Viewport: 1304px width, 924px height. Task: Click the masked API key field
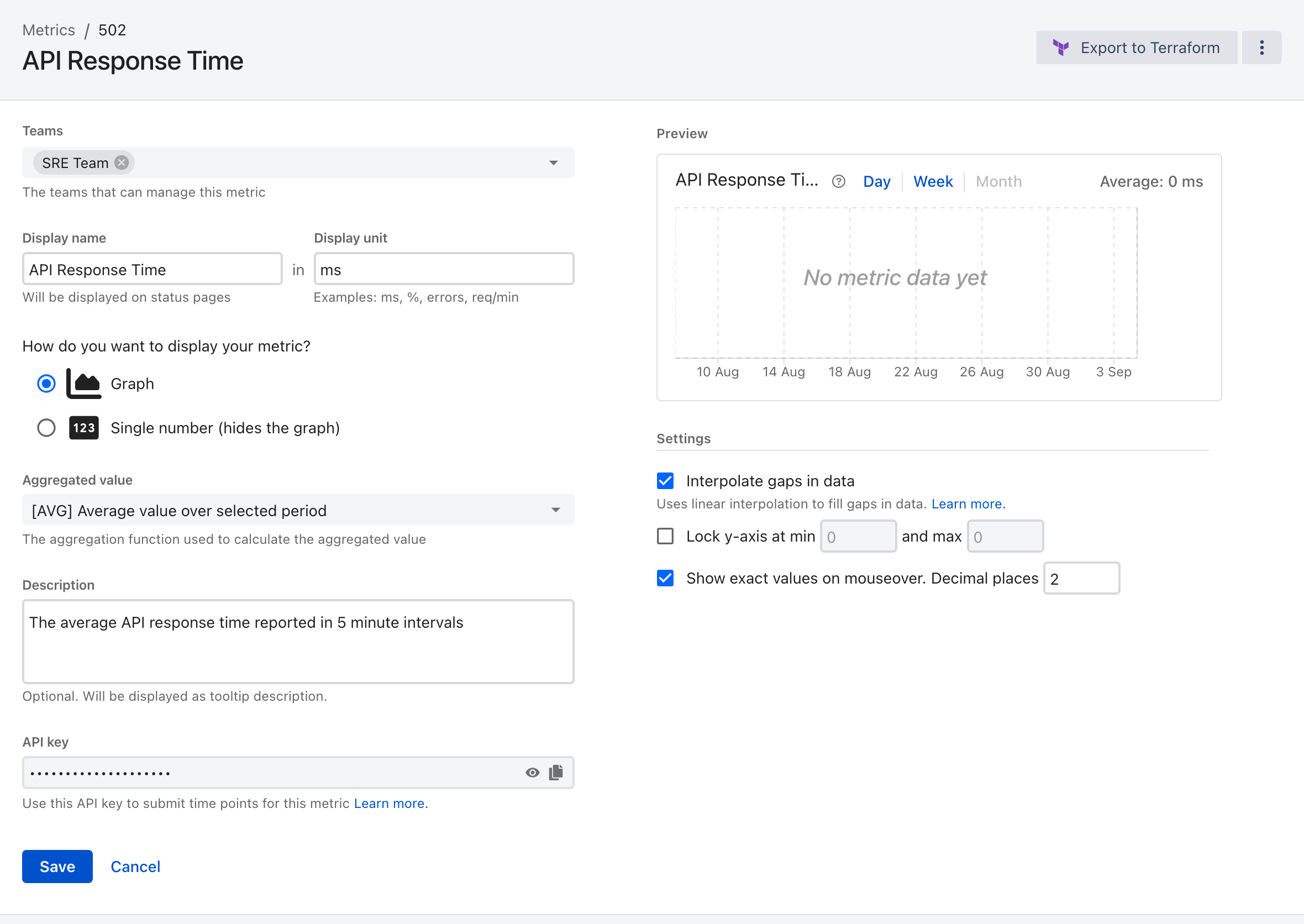point(298,773)
